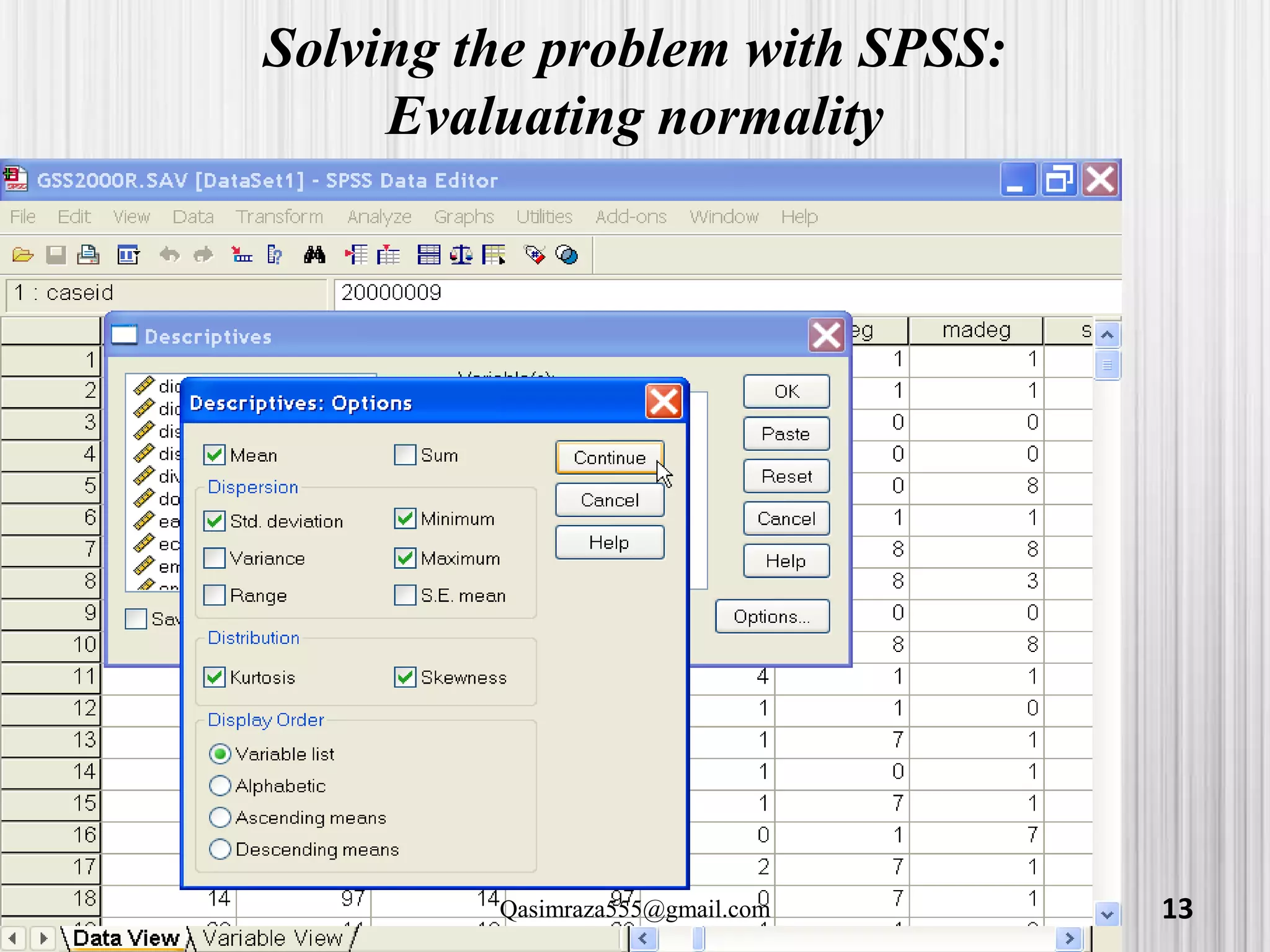Image resolution: width=1270 pixels, height=952 pixels.
Task: Select Descending means display order
Action: click(x=220, y=848)
